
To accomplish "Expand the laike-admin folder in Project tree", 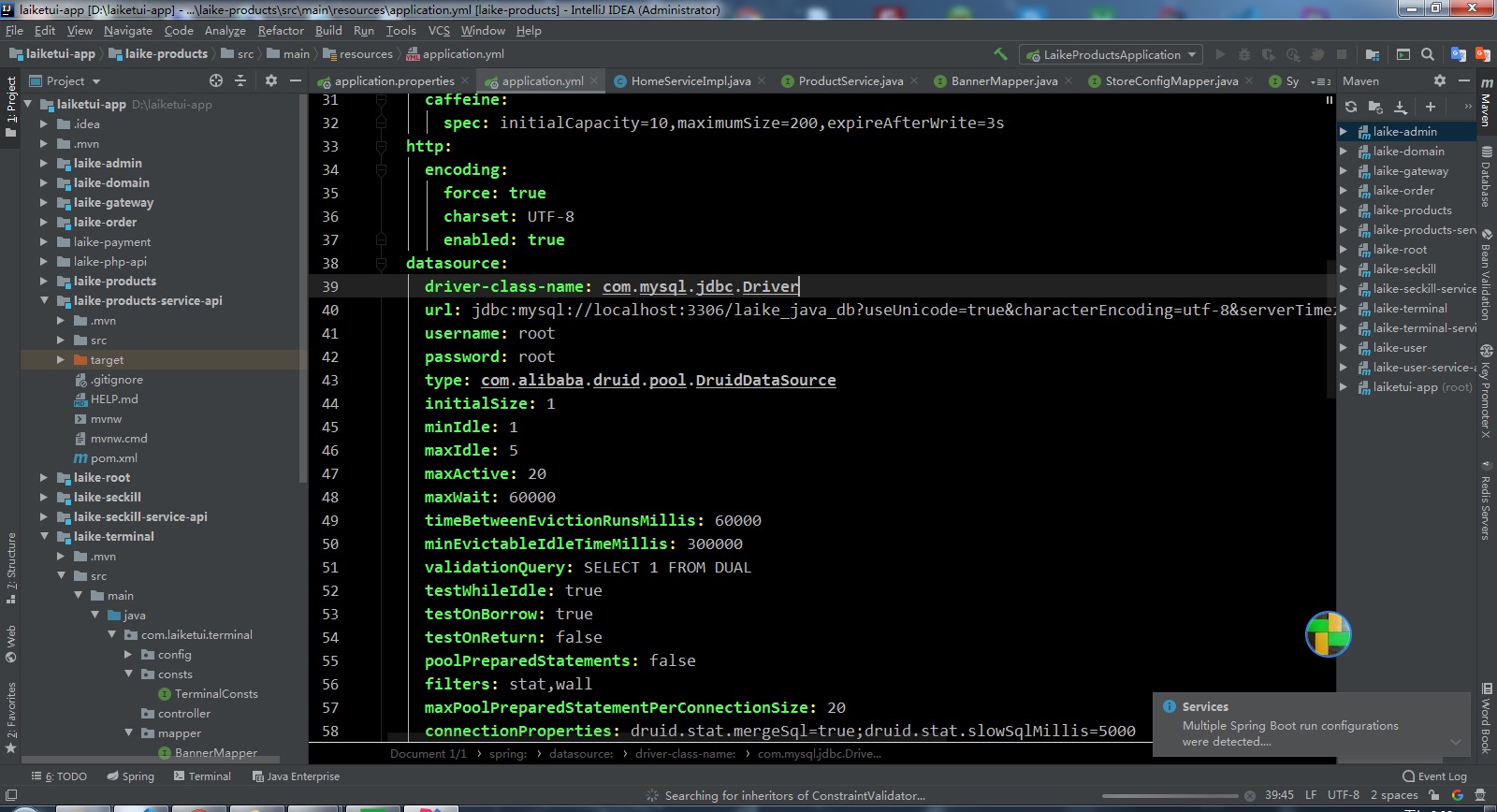I will 43,163.
